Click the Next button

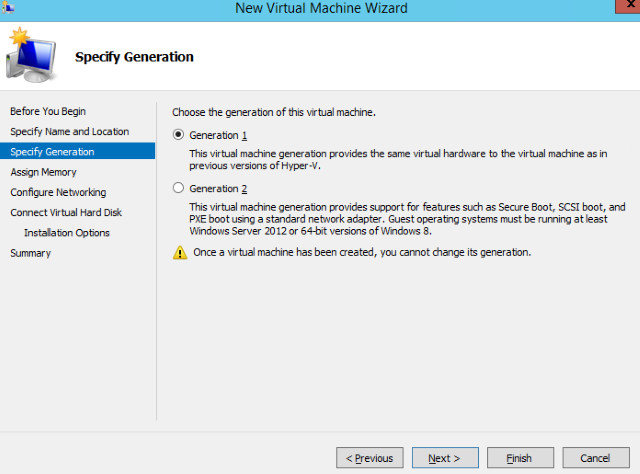[x=445, y=458]
